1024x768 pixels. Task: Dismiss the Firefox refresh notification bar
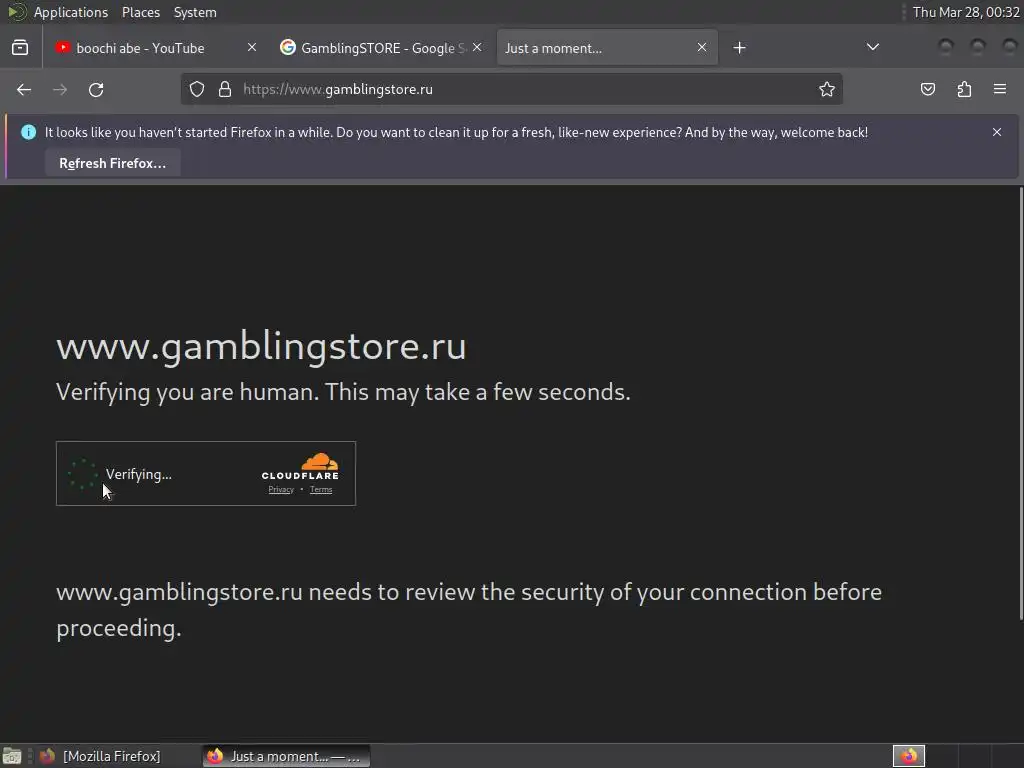tap(997, 132)
